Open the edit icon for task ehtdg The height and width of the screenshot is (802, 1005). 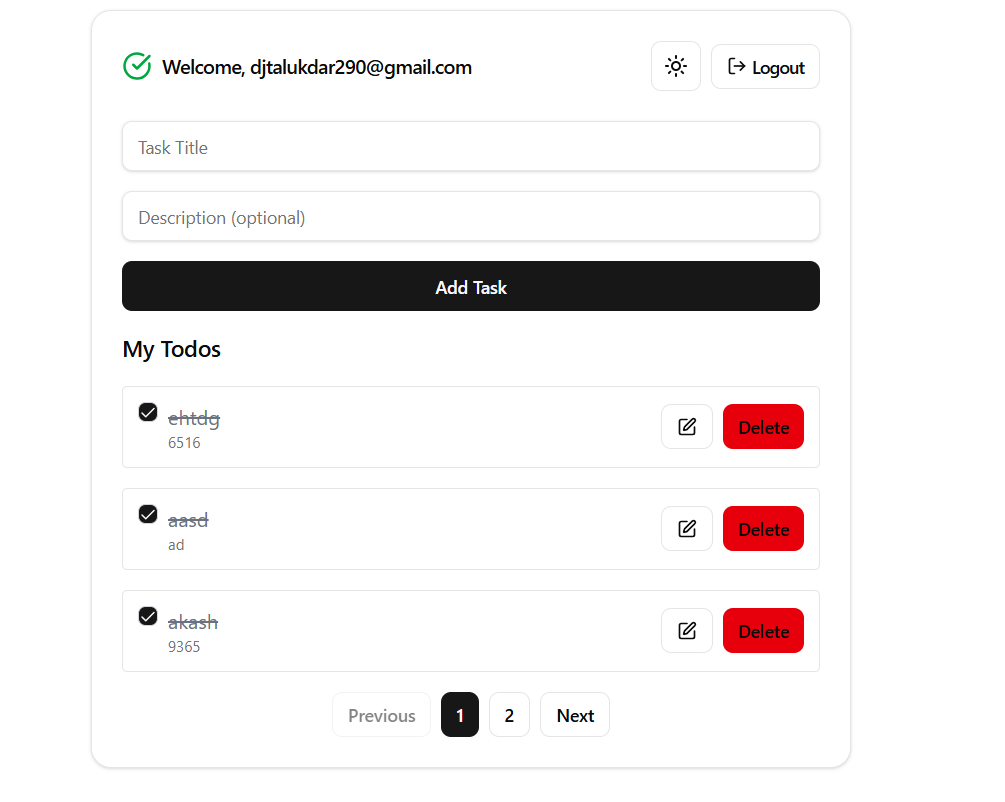pos(687,426)
